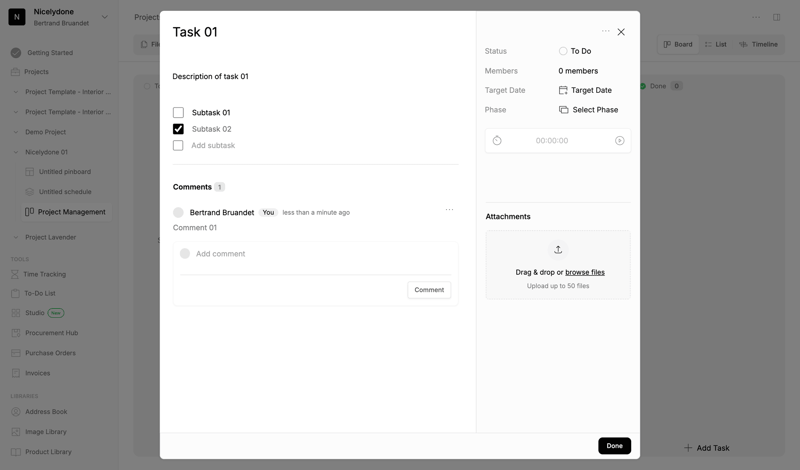
Task: Open comment options for Comment 01
Action: coord(449,210)
